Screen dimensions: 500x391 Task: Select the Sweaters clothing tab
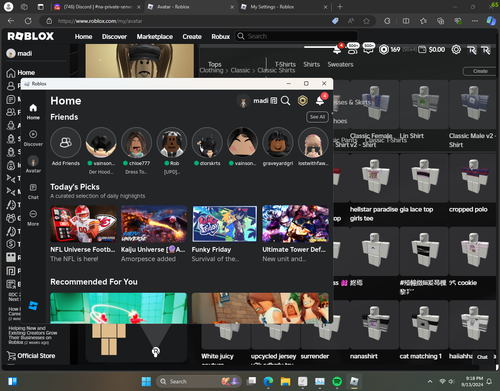pyautogui.click(x=340, y=64)
